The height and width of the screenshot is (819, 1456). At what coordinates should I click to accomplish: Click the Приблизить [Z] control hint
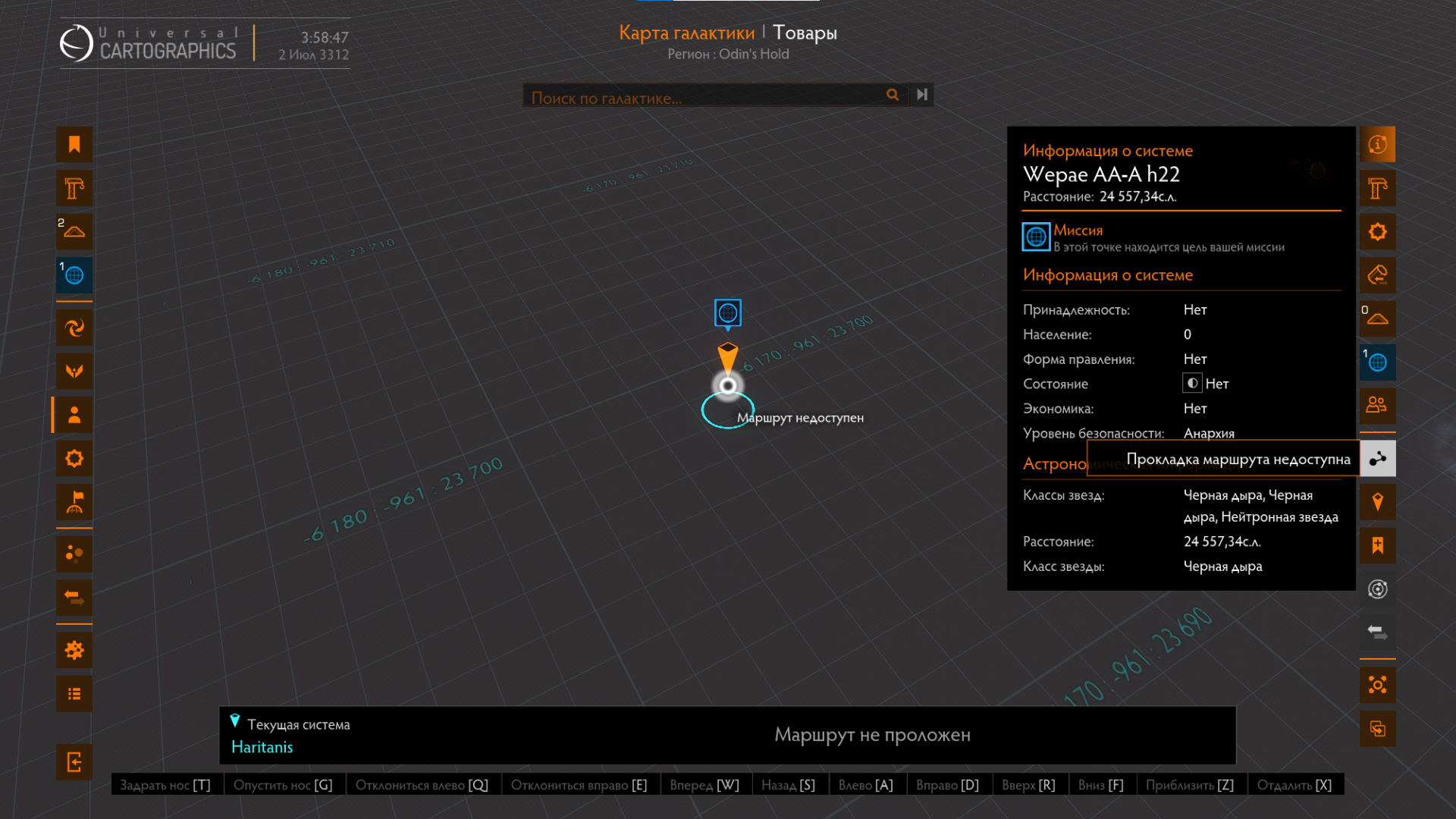(x=1190, y=785)
